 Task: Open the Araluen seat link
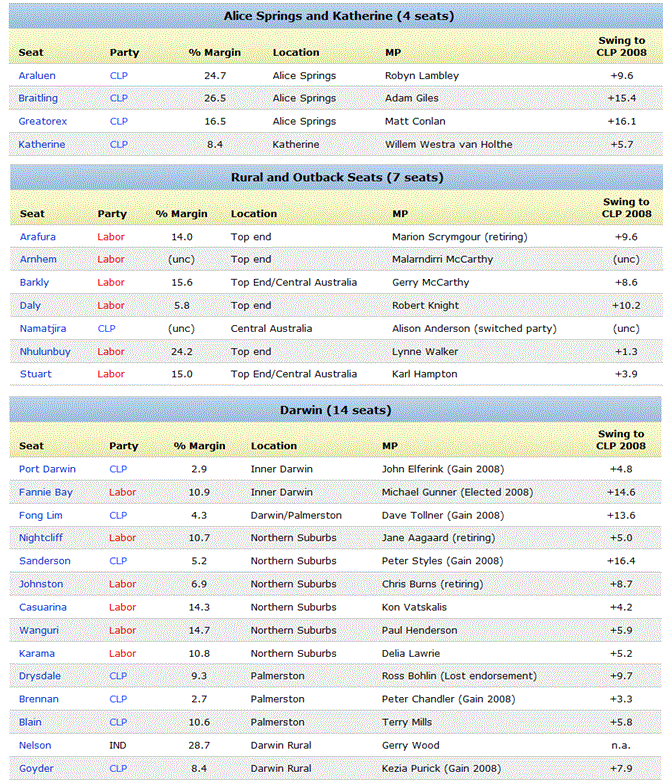[x=39, y=75]
